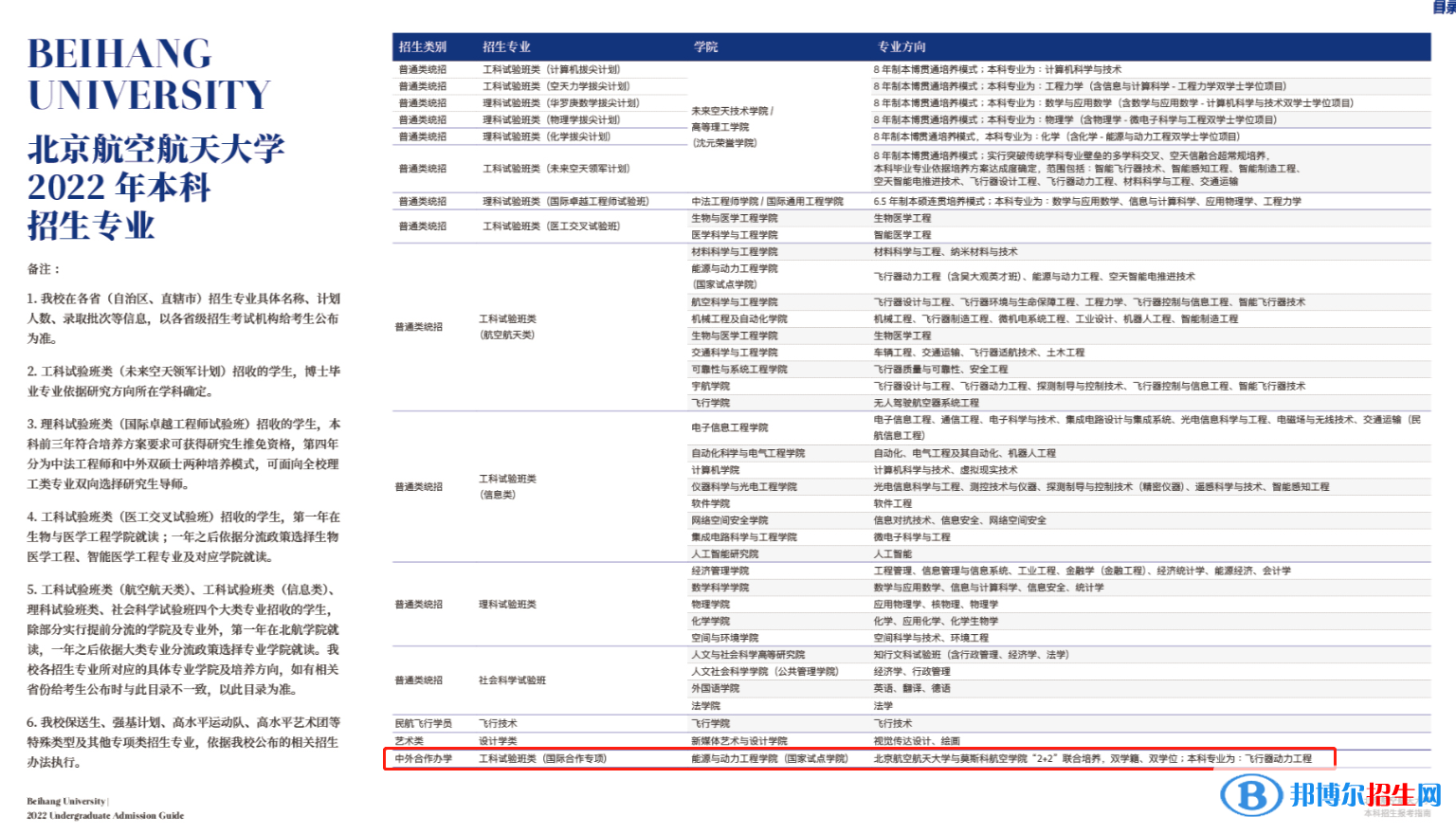Click 人工智能研究院 in college column
This screenshot has width=1456, height=834.
[x=724, y=553]
